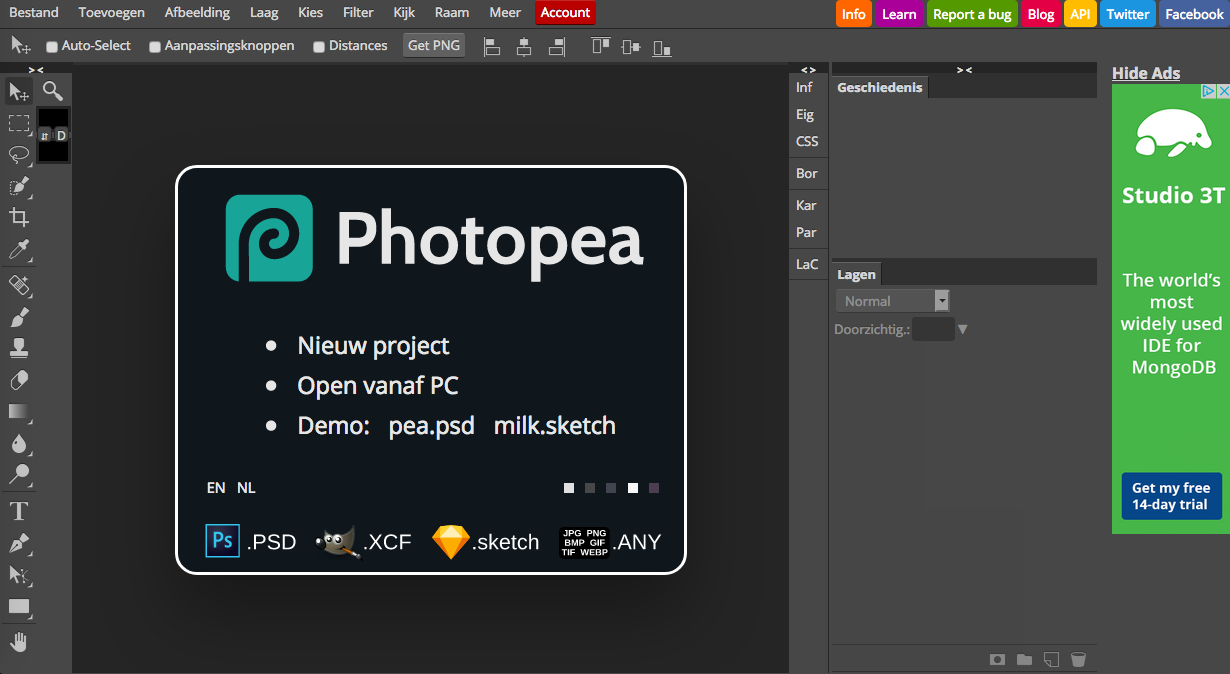Select the Lasso tool
The height and width of the screenshot is (674, 1230).
click(19, 155)
